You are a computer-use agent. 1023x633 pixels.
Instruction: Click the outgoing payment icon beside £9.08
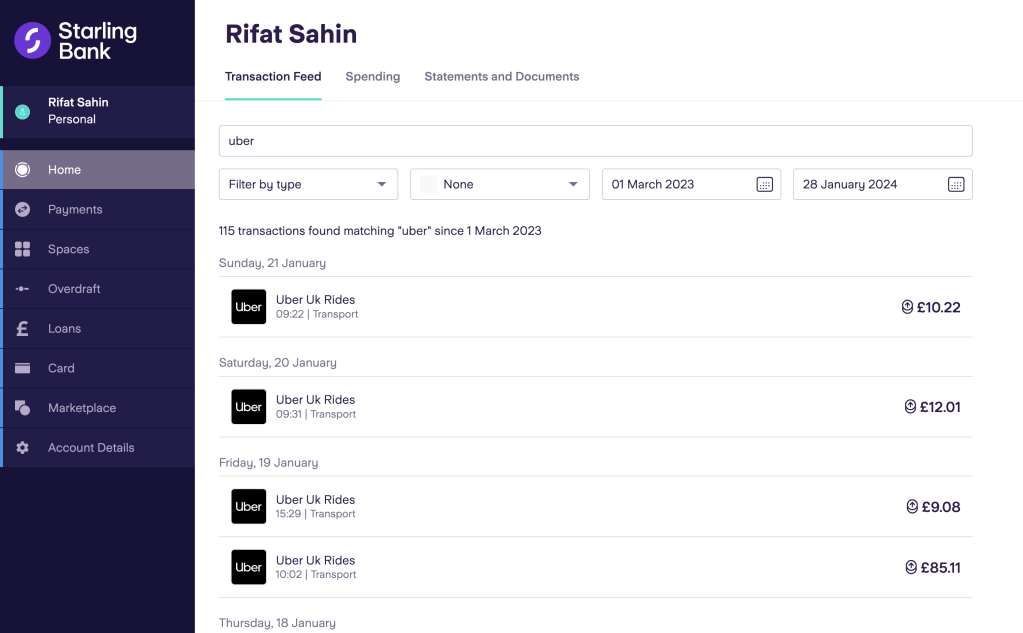click(912, 506)
